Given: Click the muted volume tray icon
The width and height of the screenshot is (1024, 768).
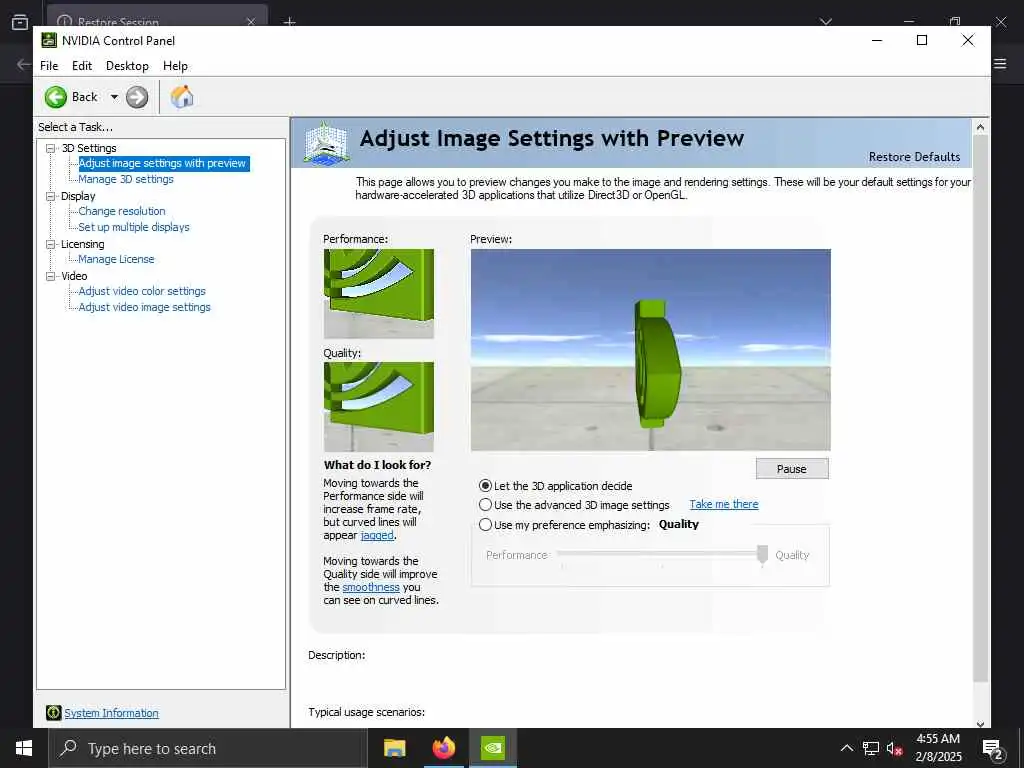Looking at the screenshot, I should [895, 748].
